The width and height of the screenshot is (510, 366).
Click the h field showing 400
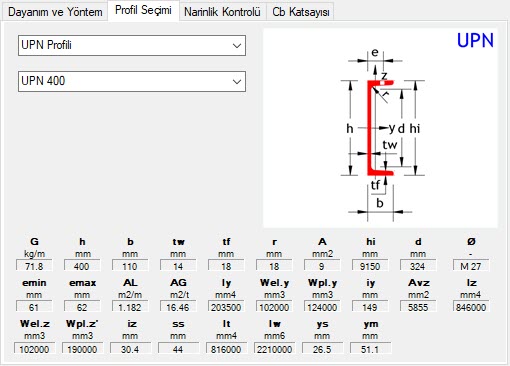coord(82,266)
